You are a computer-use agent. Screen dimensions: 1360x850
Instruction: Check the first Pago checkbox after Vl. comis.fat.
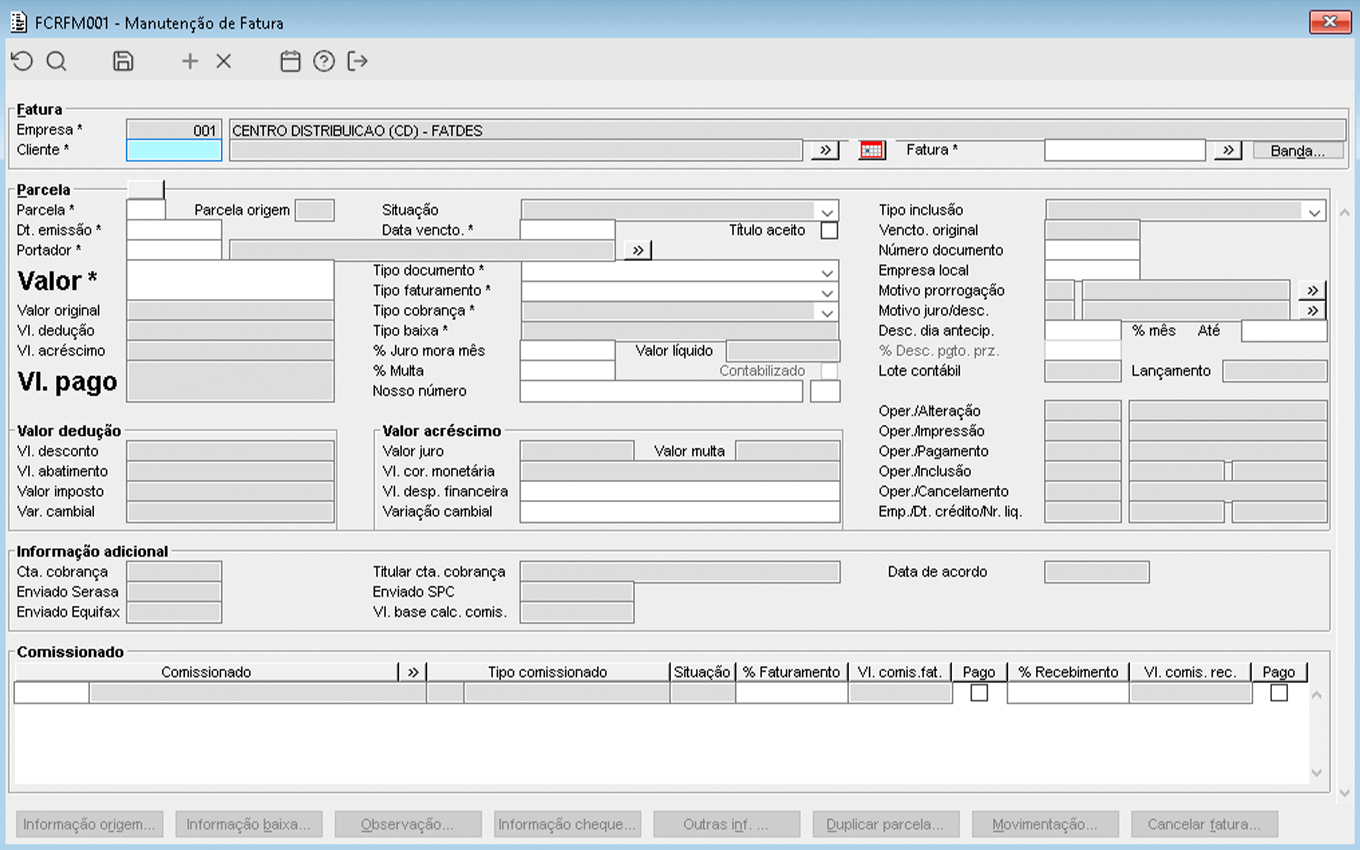tap(979, 692)
